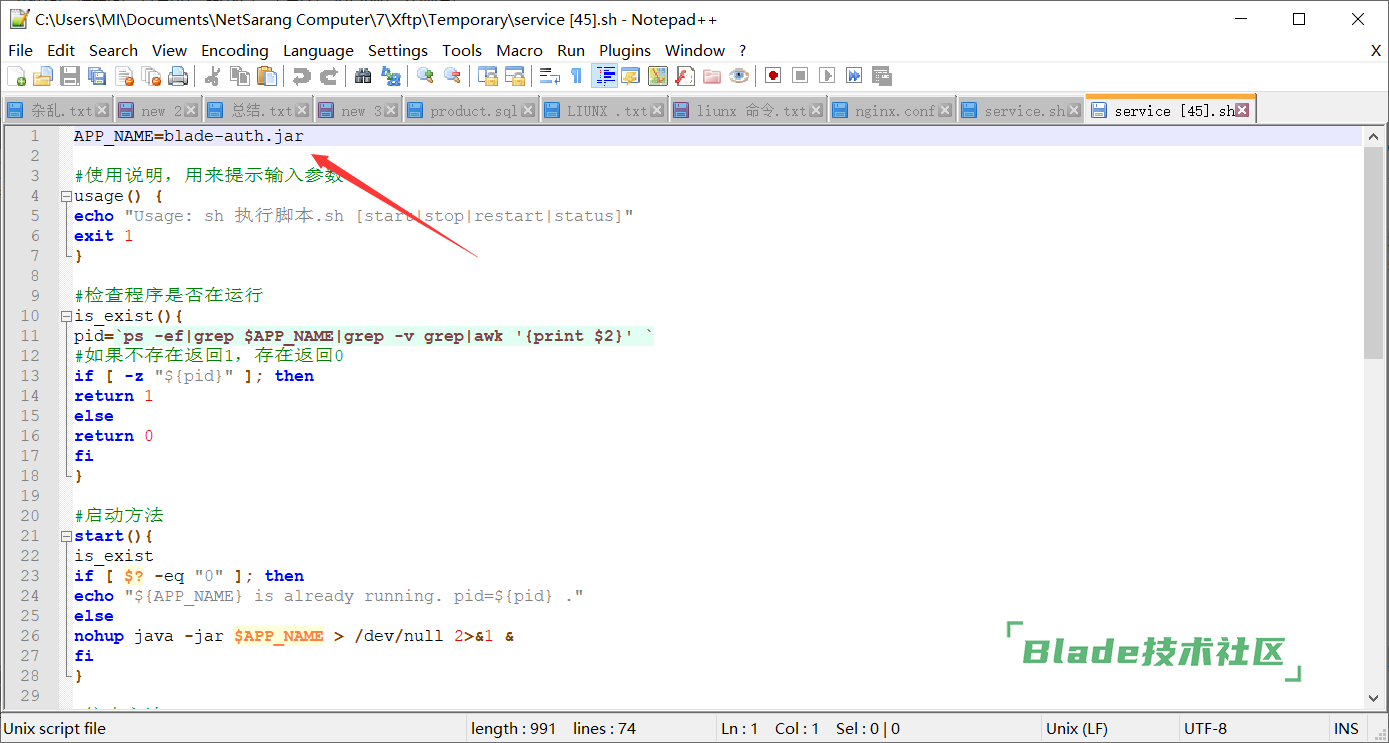Collapse the start() fold marker
Image resolution: width=1389 pixels, height=743 pixels.
click(x=66, y=536)
